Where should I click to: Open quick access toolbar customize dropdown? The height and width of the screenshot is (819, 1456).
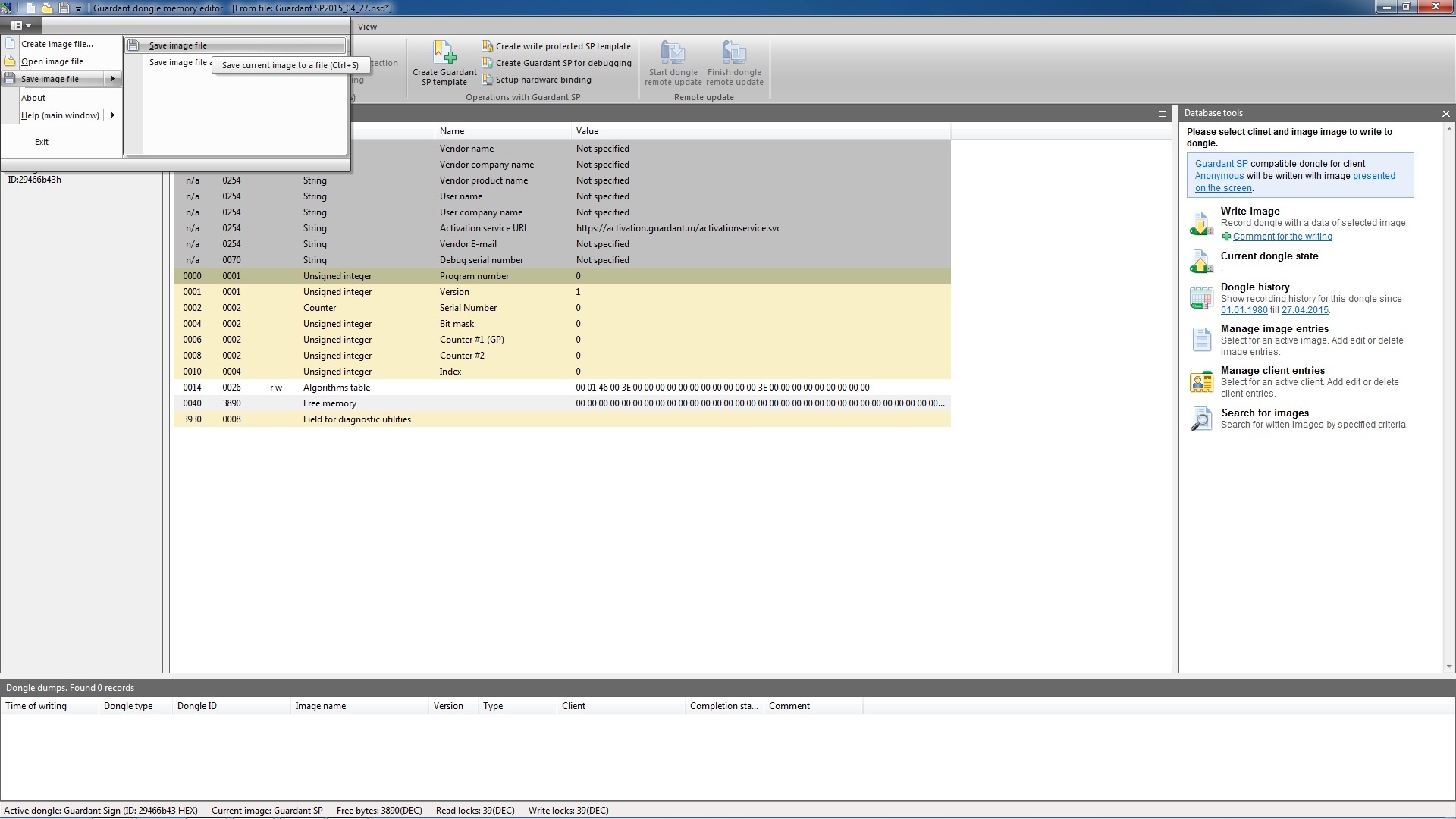[78, 9]
